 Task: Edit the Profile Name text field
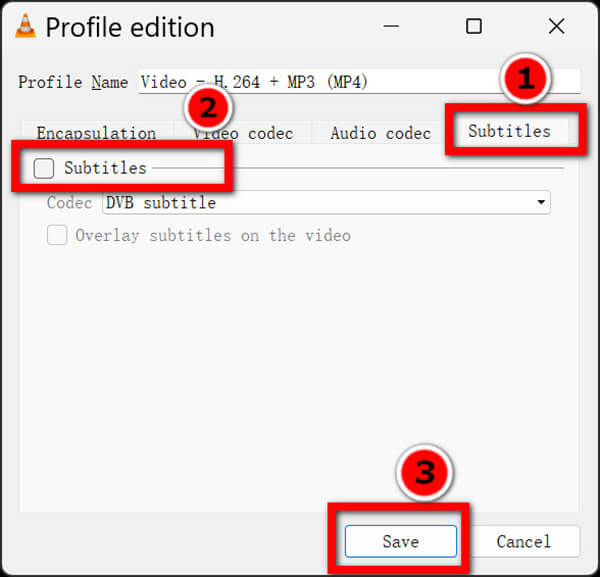pos(359,81)
